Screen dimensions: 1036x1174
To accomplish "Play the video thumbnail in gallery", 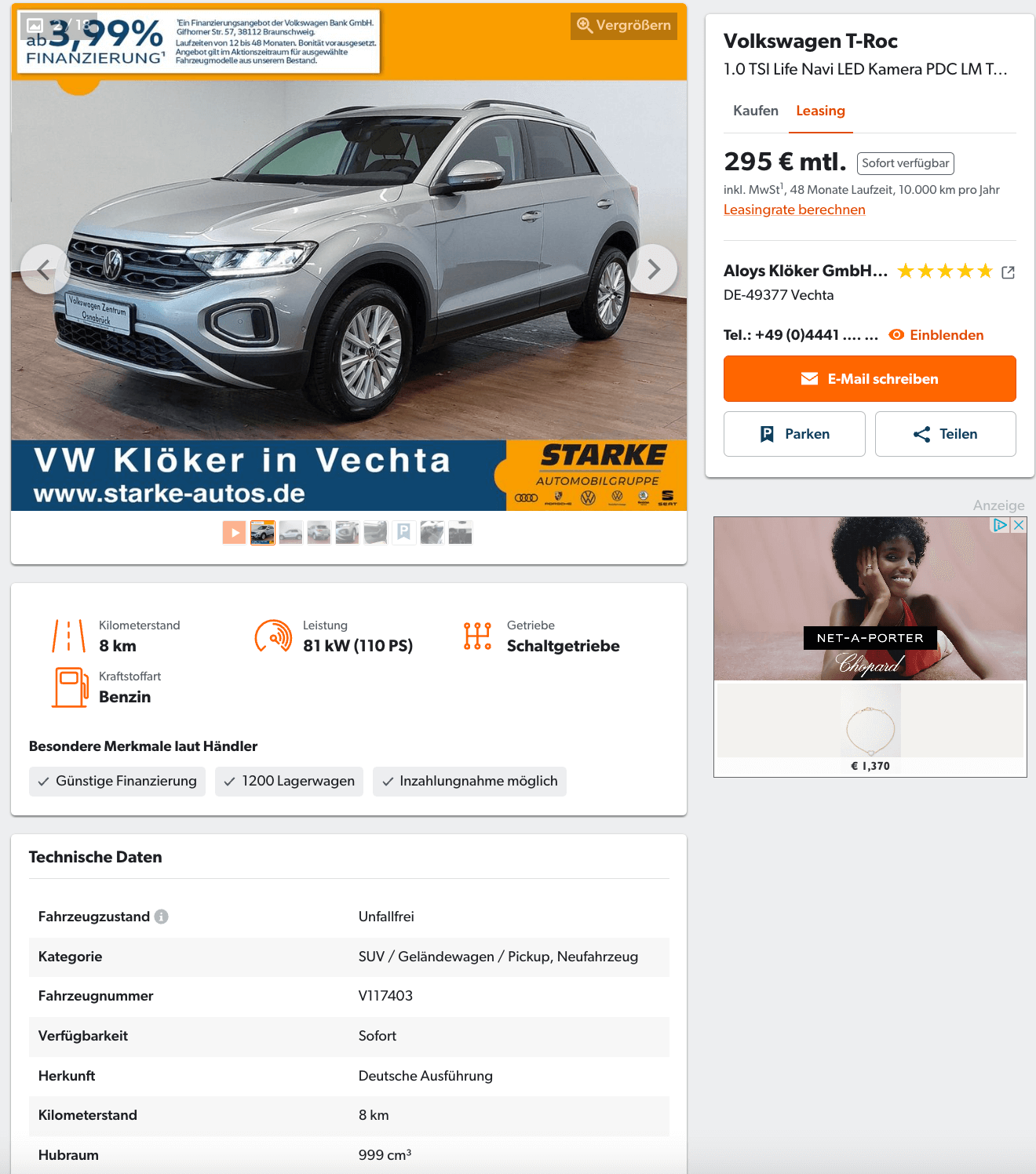I will click(234, 533).
